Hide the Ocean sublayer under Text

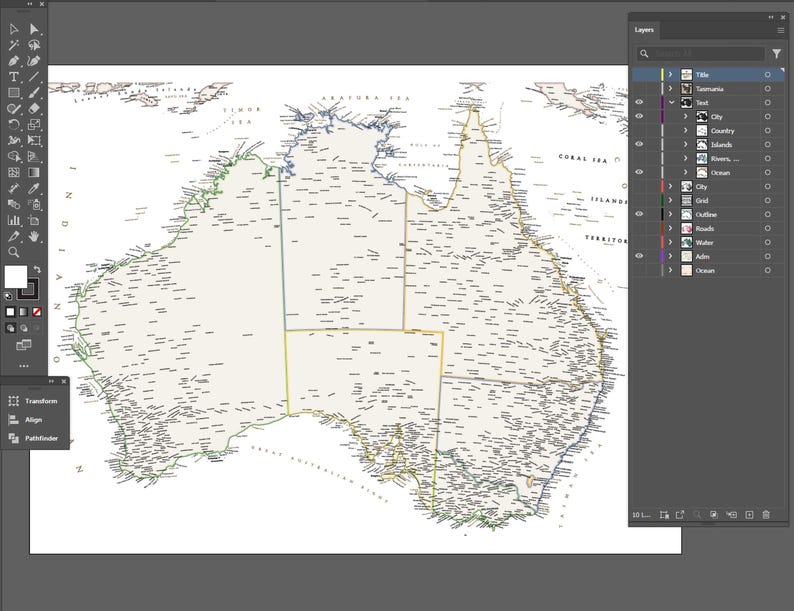(639, 172)
